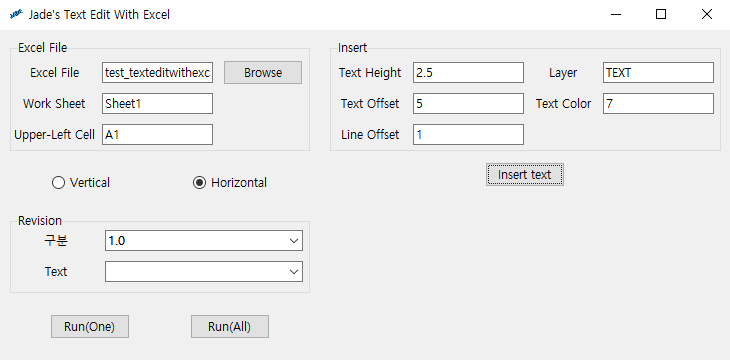Click the Upper-Left Cell input field
This screenshot has height=360, width=730.
coord(157,135)
